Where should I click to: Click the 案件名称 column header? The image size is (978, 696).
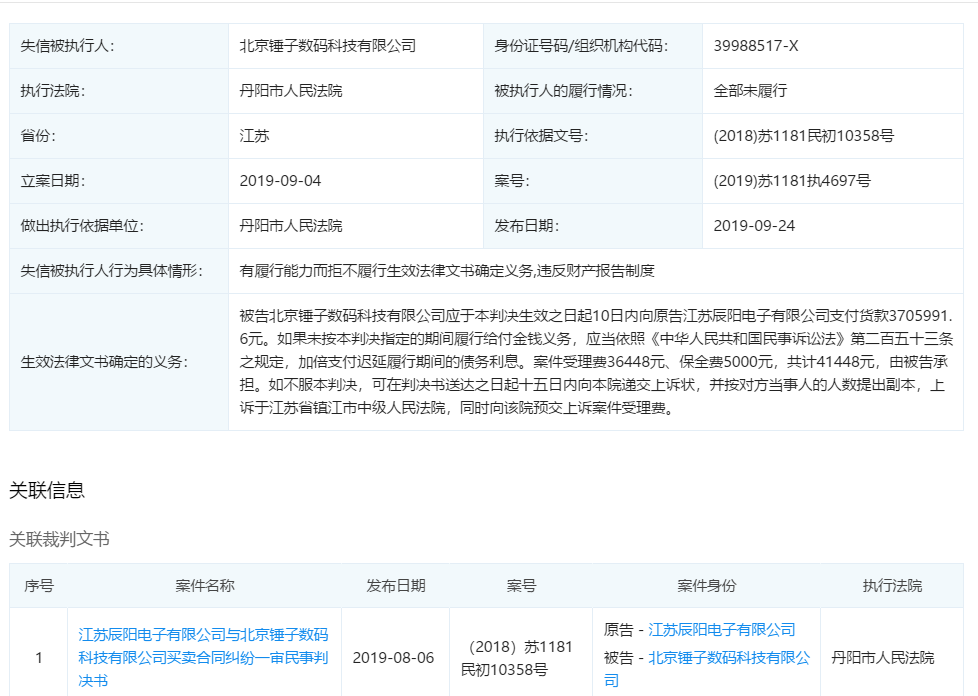point(205,586)
